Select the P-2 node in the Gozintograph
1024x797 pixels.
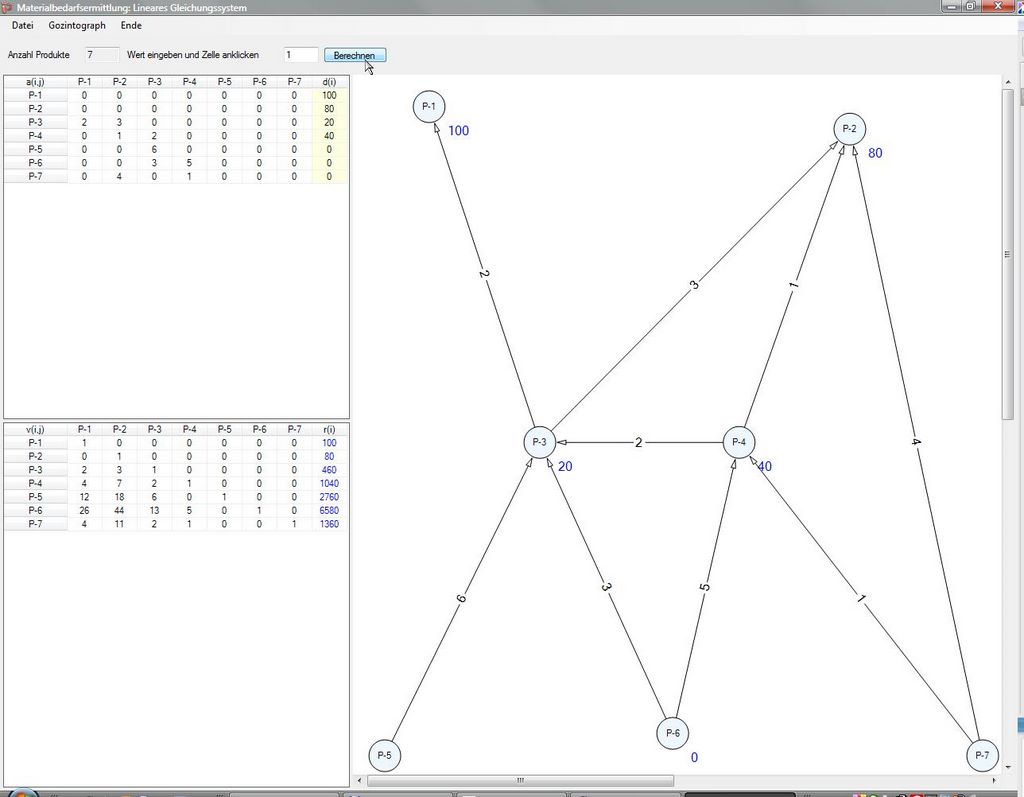coord(850,129)
